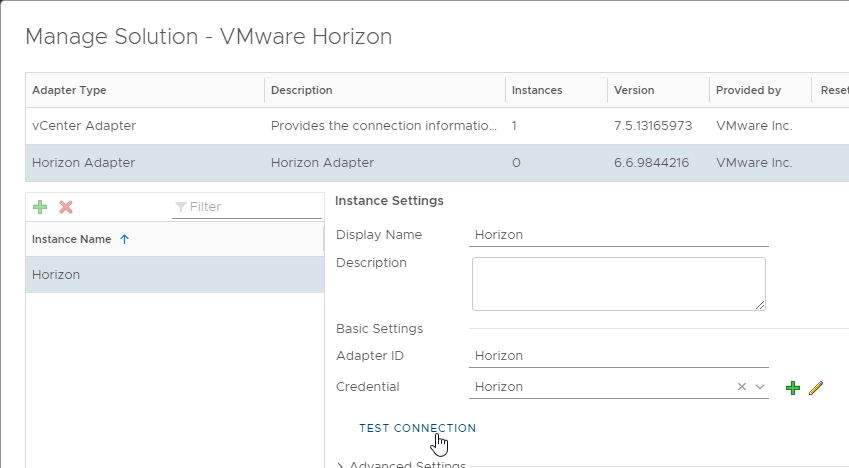Click the Instances column header

click(556, 90)
